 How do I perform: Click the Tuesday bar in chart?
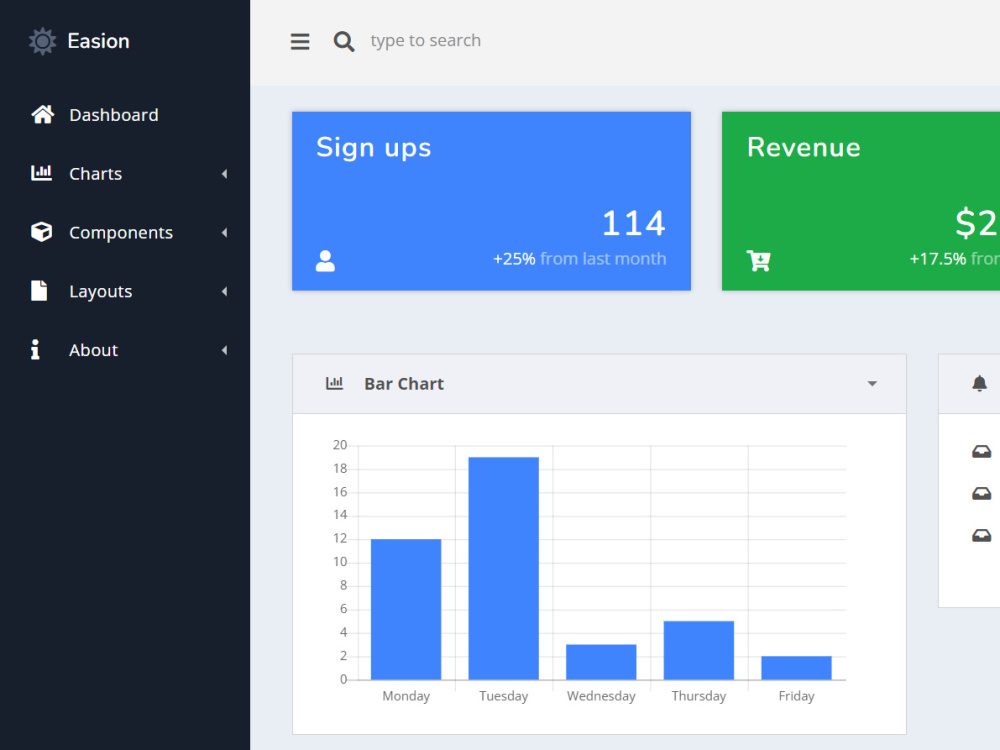click(503, 568)
